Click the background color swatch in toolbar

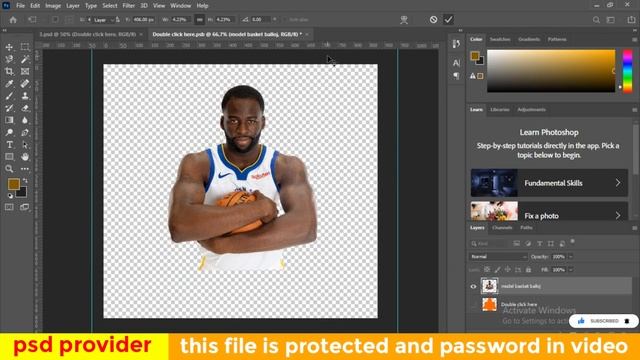22,192
